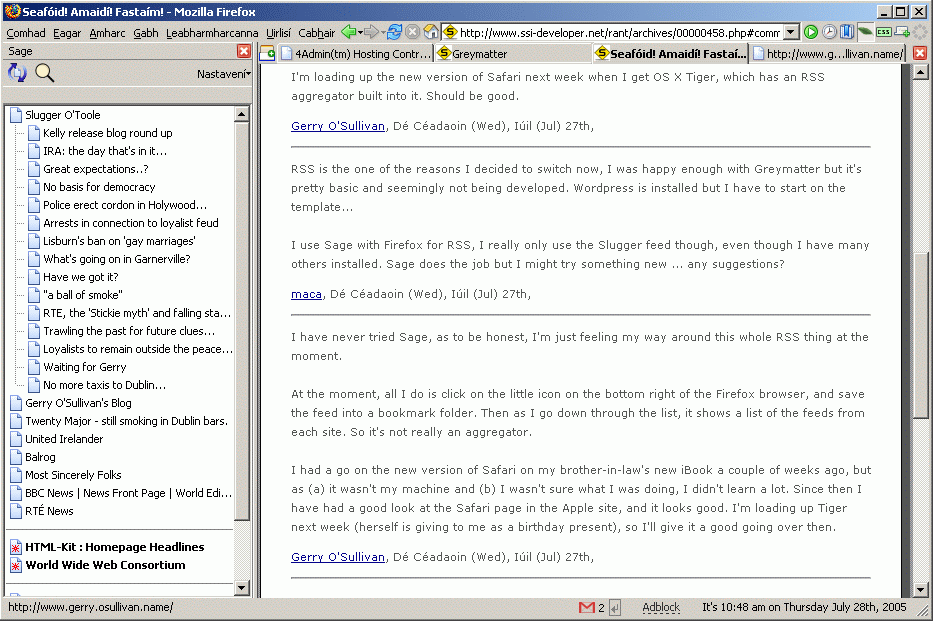The image size is (933, 621).
Task: Select Gerry O'Sullivan's Blog feed
Action: point(78,403)
